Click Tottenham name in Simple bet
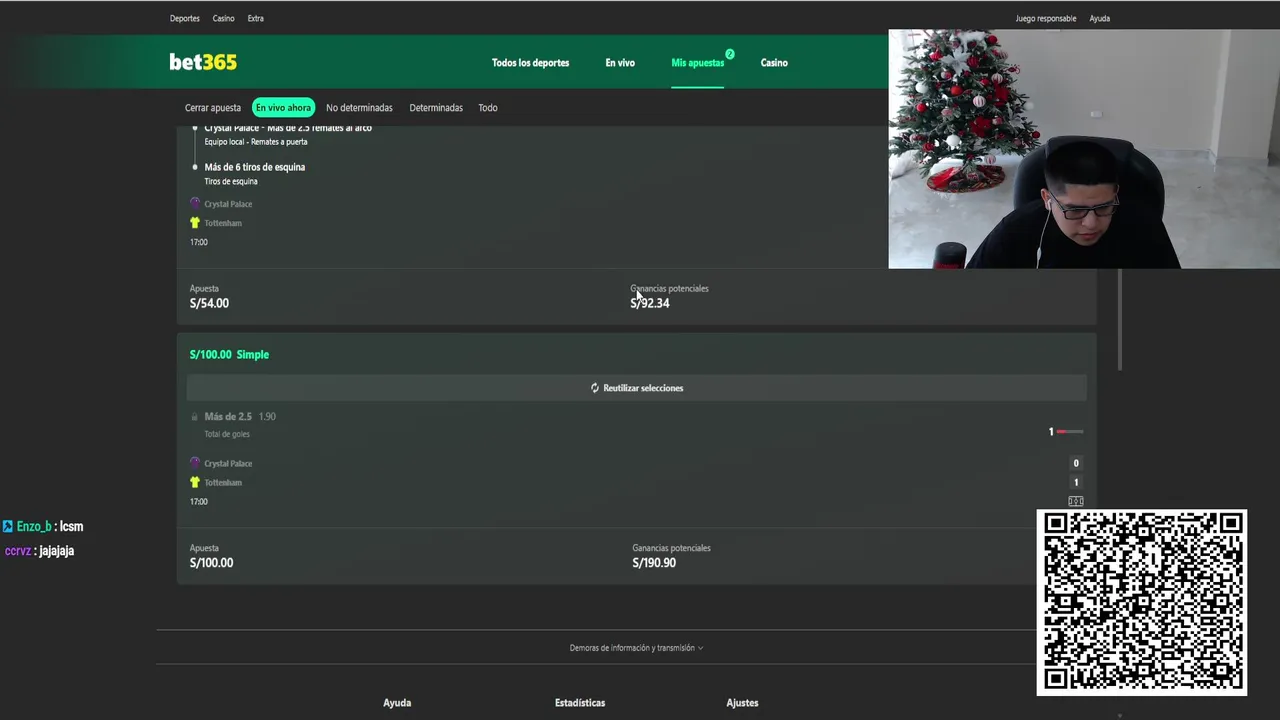Screen dimensions: 1280x720 click(x=223, y=483)
